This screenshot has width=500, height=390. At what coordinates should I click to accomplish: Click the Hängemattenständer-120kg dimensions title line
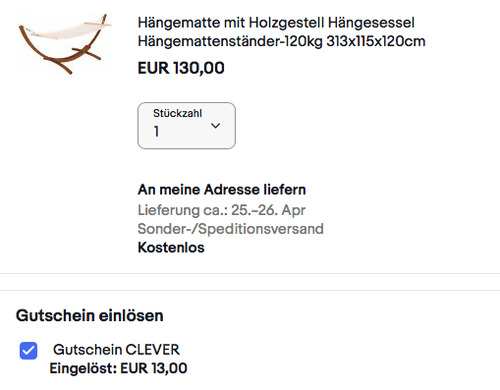281,41
